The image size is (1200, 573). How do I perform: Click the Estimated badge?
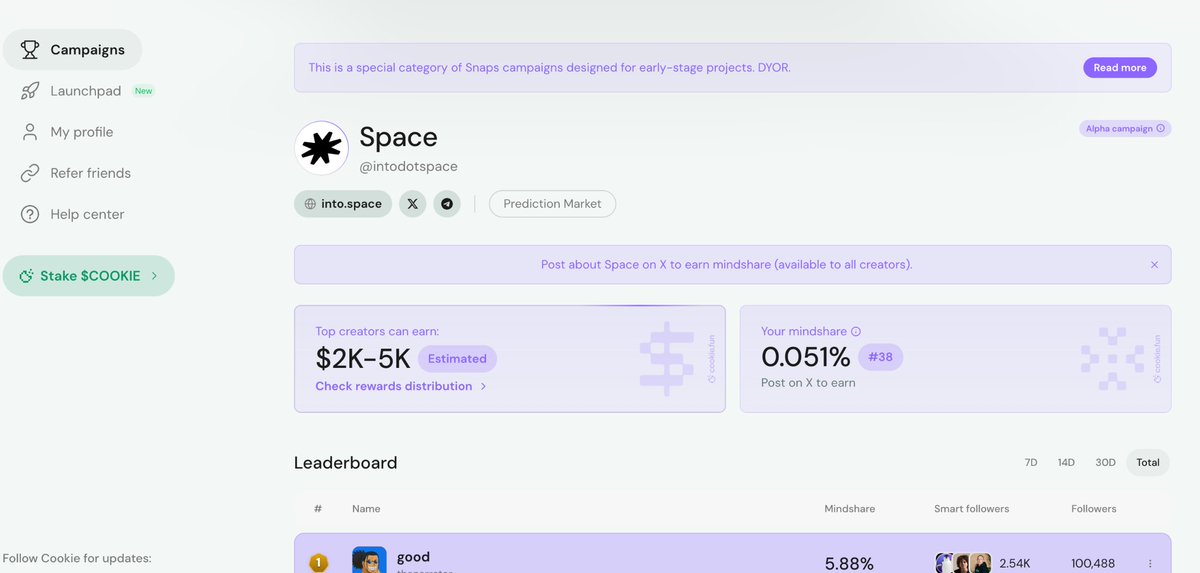tap(457, 359)
